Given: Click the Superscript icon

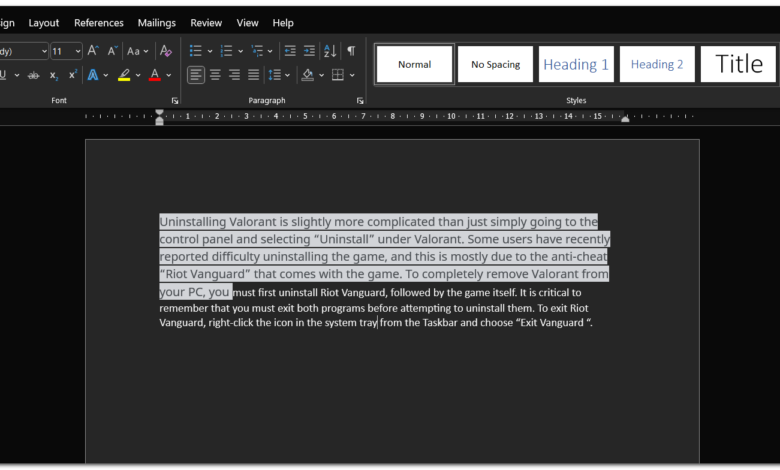Looking at the screenshot, I should (73, 75).
